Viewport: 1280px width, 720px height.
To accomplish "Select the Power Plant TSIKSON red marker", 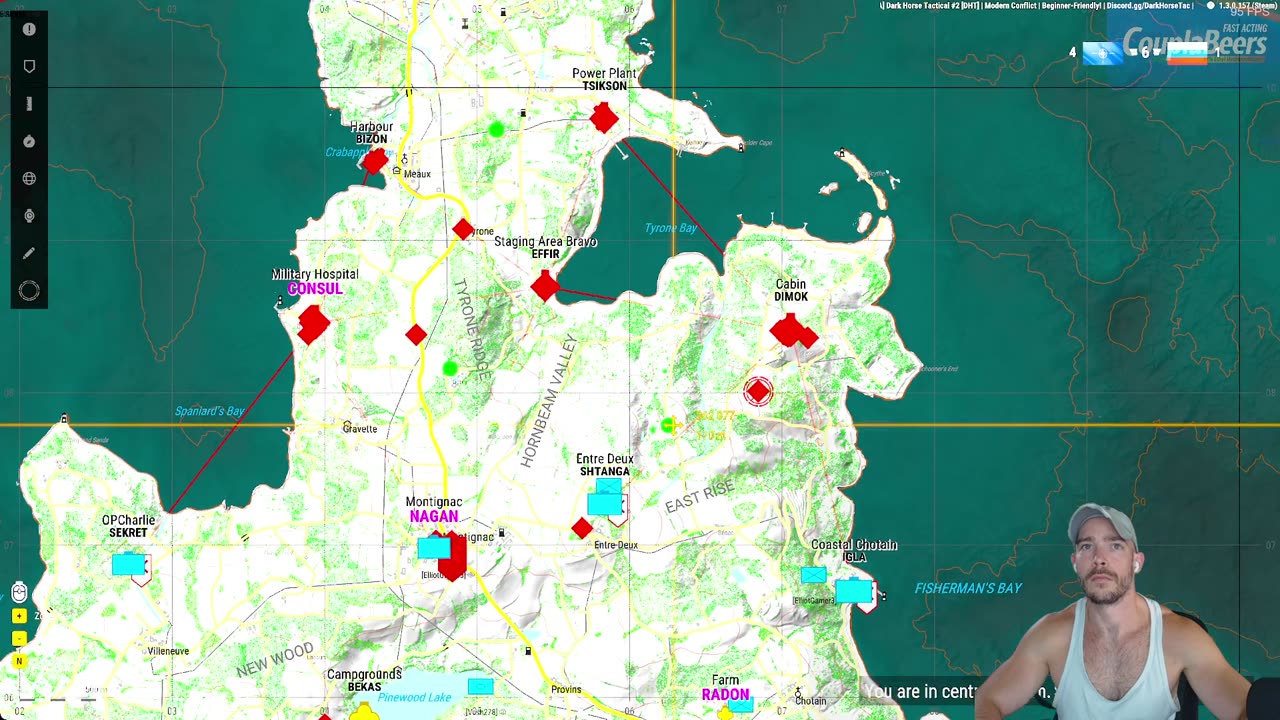I will (604, 118).
